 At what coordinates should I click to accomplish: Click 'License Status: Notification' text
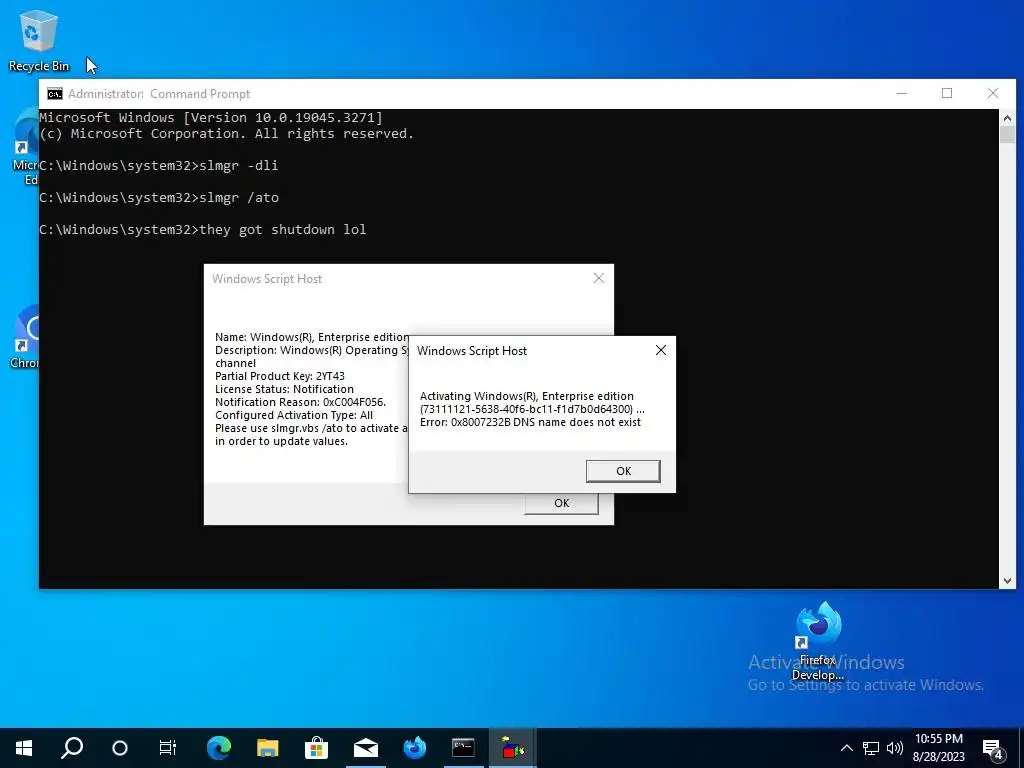click(284, 389)
